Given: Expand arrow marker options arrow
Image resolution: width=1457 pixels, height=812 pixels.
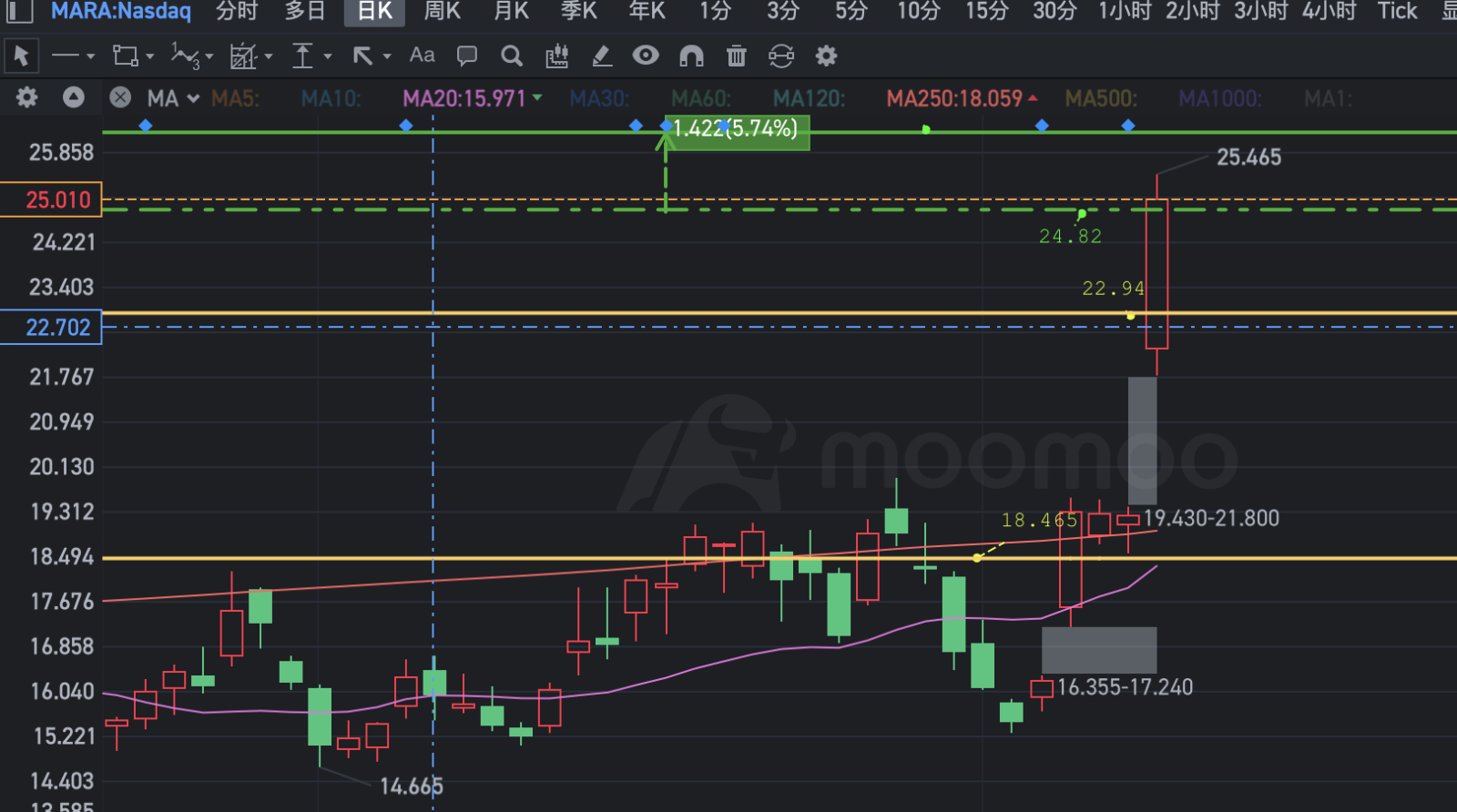Looking at the screenshot, I should (387, 56).
